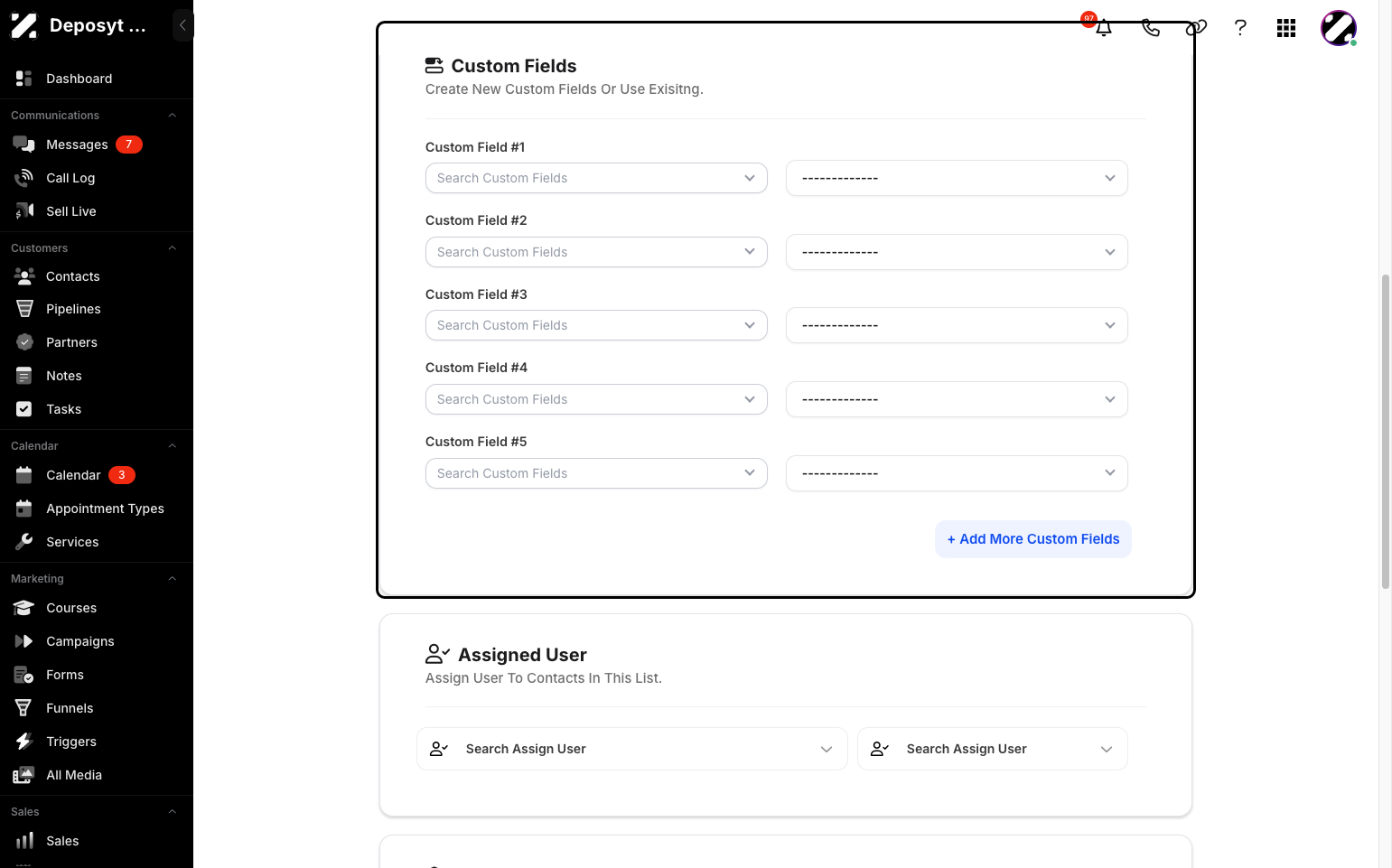Collapse the Communications section
1392x868 pixels.
pos(173,116)
